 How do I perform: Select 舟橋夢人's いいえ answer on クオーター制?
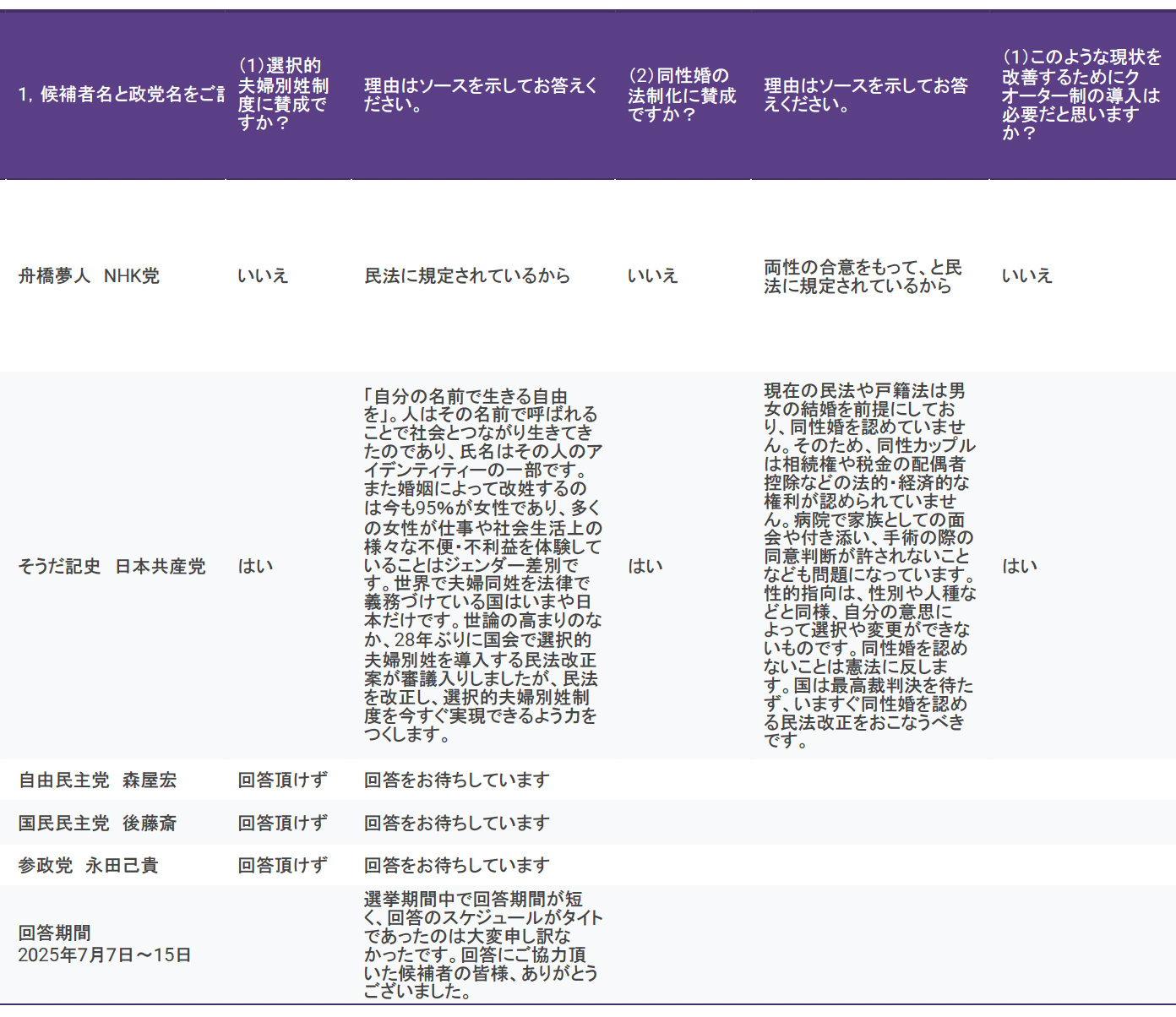point(1026,276)
